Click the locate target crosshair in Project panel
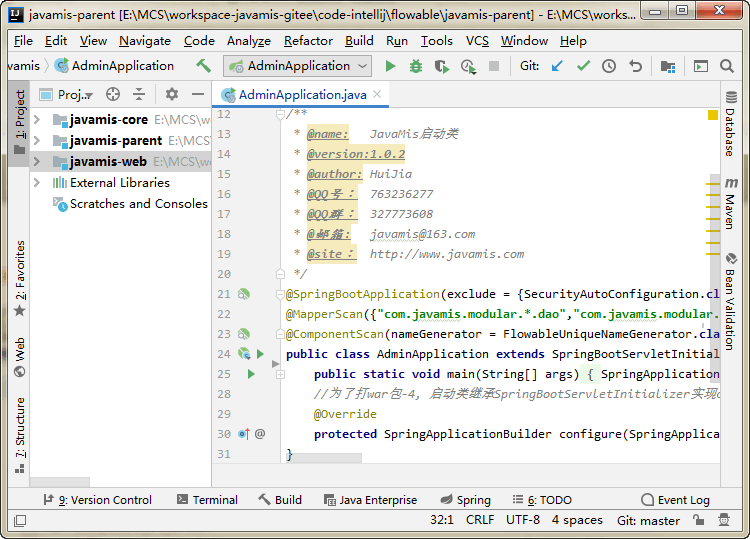750x539 pixels. tap(113, 94)
